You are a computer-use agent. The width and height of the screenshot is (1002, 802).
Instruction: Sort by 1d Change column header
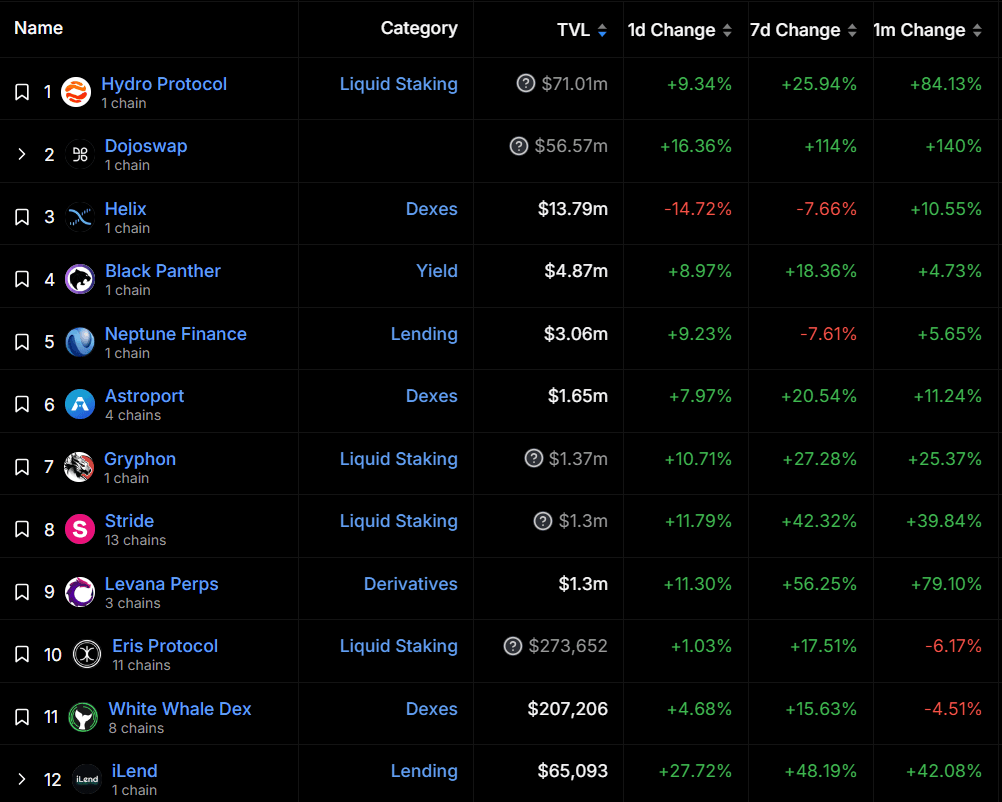(x=680, y=30)
